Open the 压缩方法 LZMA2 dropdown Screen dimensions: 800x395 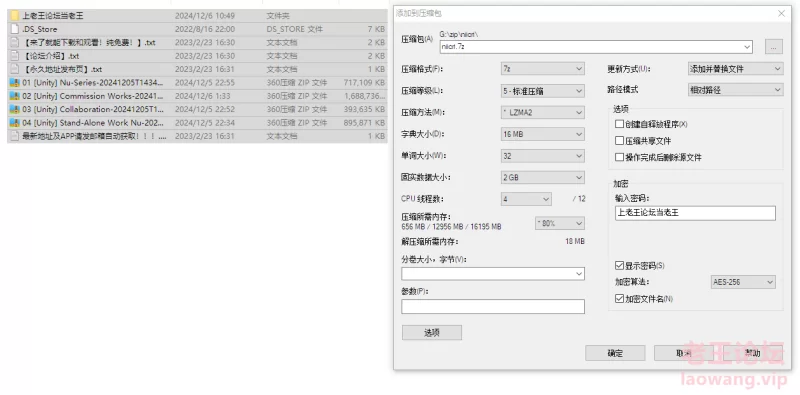point(543,112)
